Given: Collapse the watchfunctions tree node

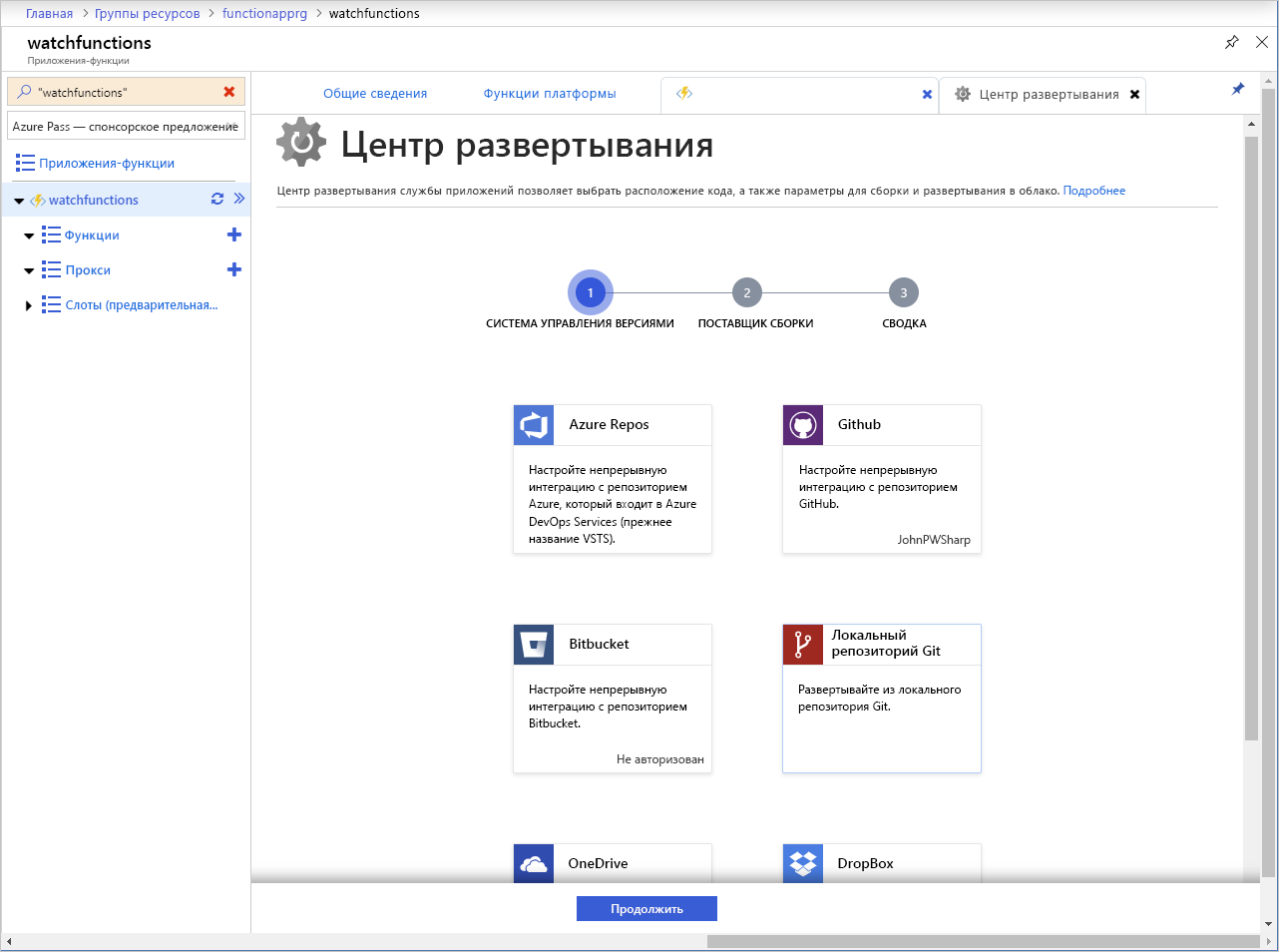Looking at the screenshot, I should coord(19,201).
